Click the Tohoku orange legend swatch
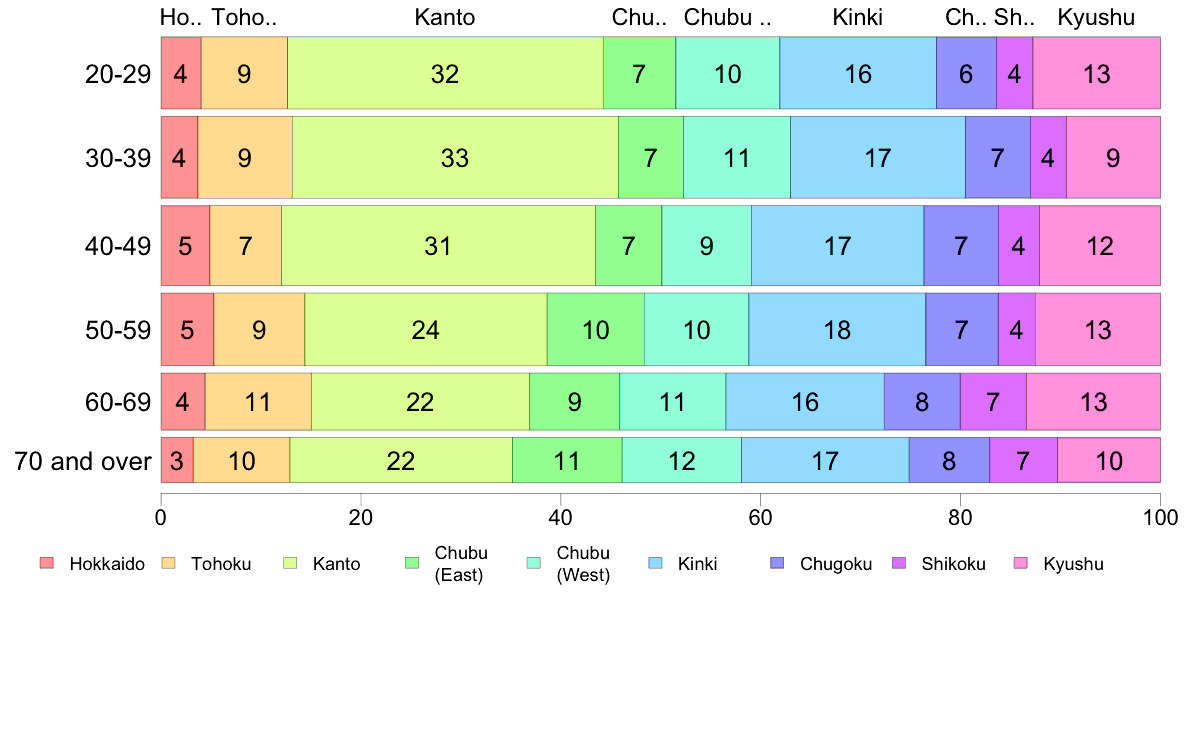The height and width of the screenshot is (736, 1188). (168, 563)
